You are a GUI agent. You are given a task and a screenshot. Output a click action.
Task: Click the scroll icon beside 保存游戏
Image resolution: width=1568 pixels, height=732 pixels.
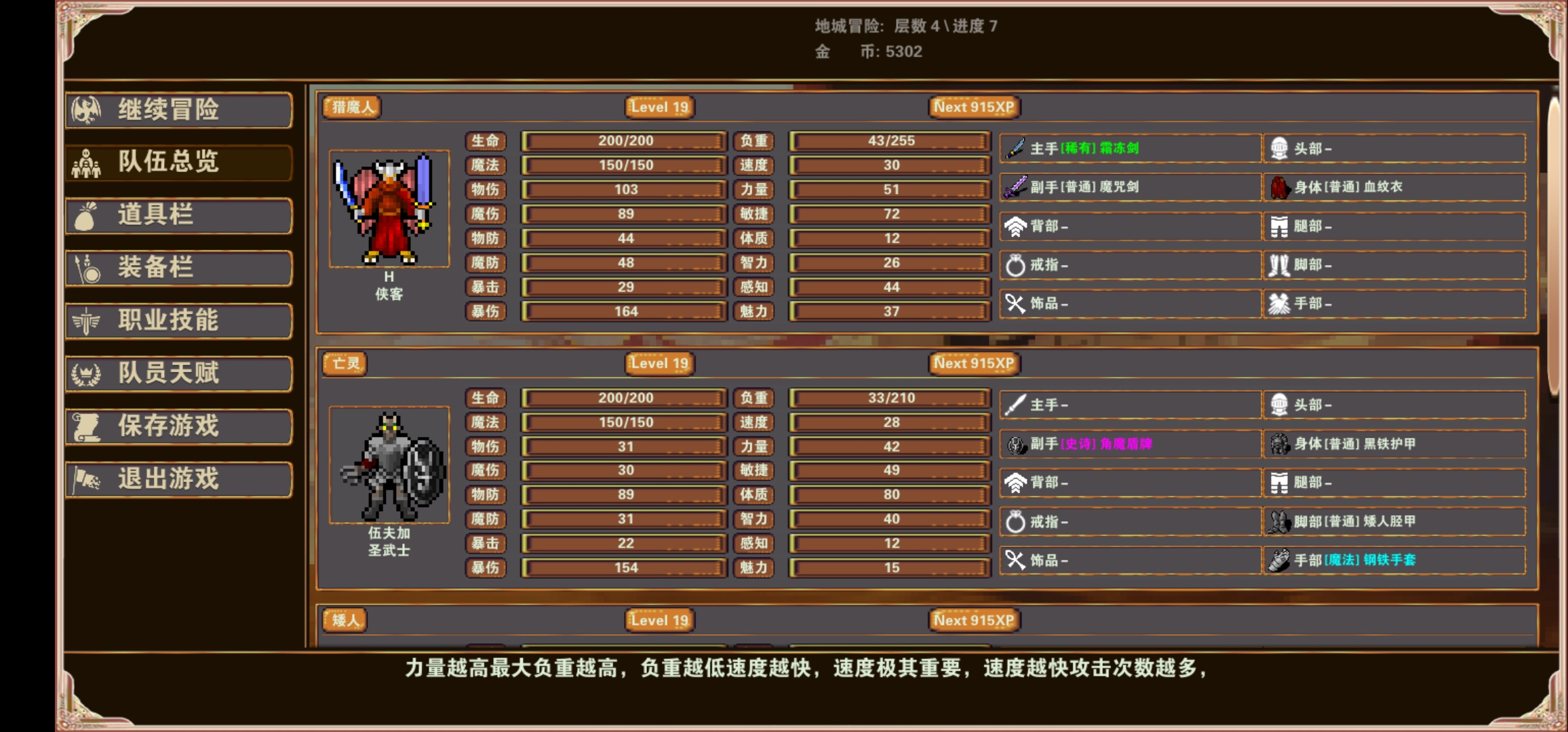(x=87, y=427)
